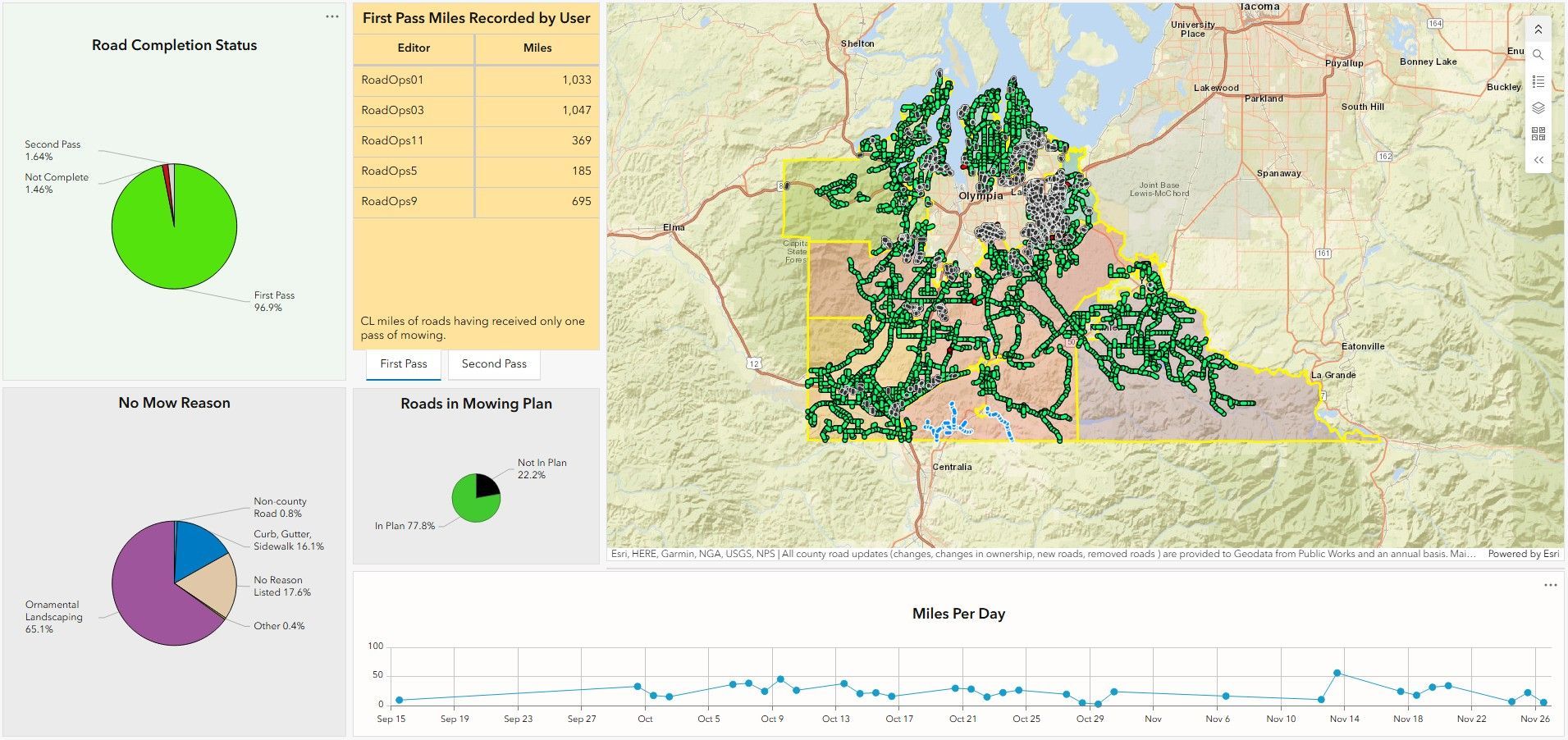Viewport: 1568px width, 740px height.
Task: Open Miles Per Day options menu
Action: tap(1549, 585)
